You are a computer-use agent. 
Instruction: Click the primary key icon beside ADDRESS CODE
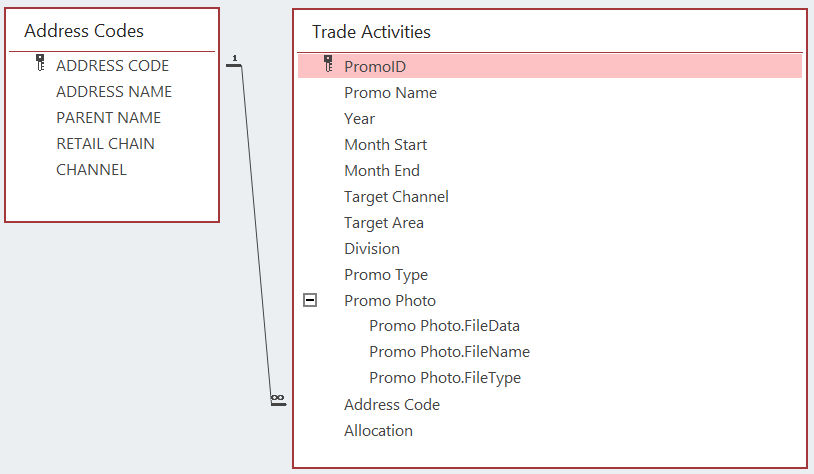40,65
